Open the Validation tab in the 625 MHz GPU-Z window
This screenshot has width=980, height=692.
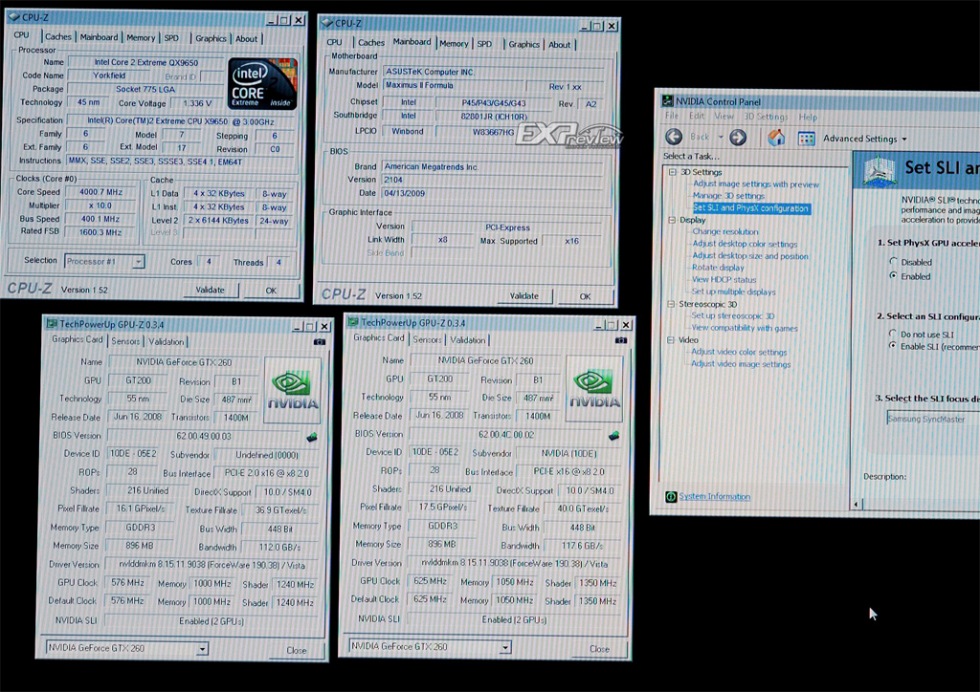(x=468, y=340)
